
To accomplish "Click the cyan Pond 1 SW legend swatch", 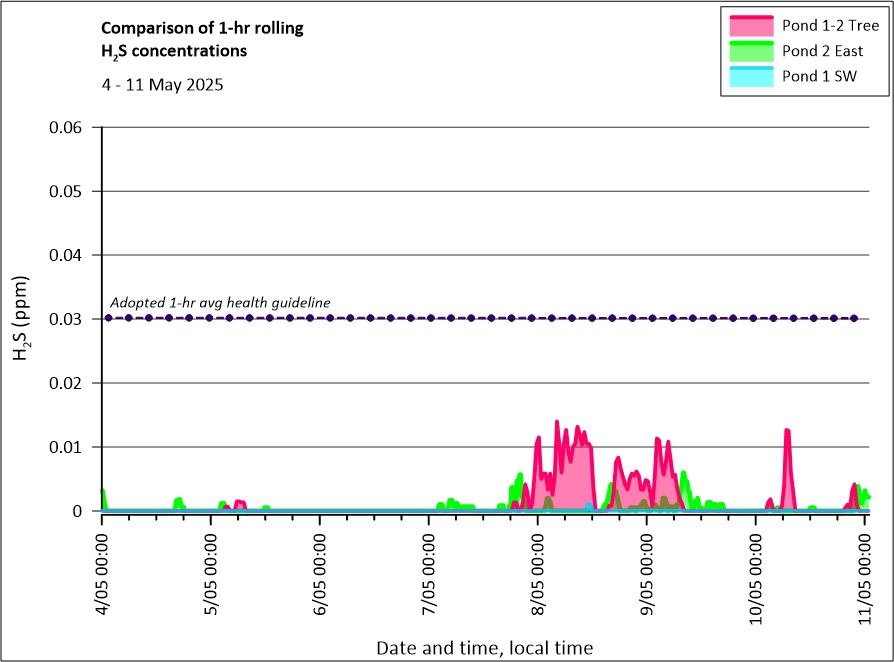I will point(753,76).
